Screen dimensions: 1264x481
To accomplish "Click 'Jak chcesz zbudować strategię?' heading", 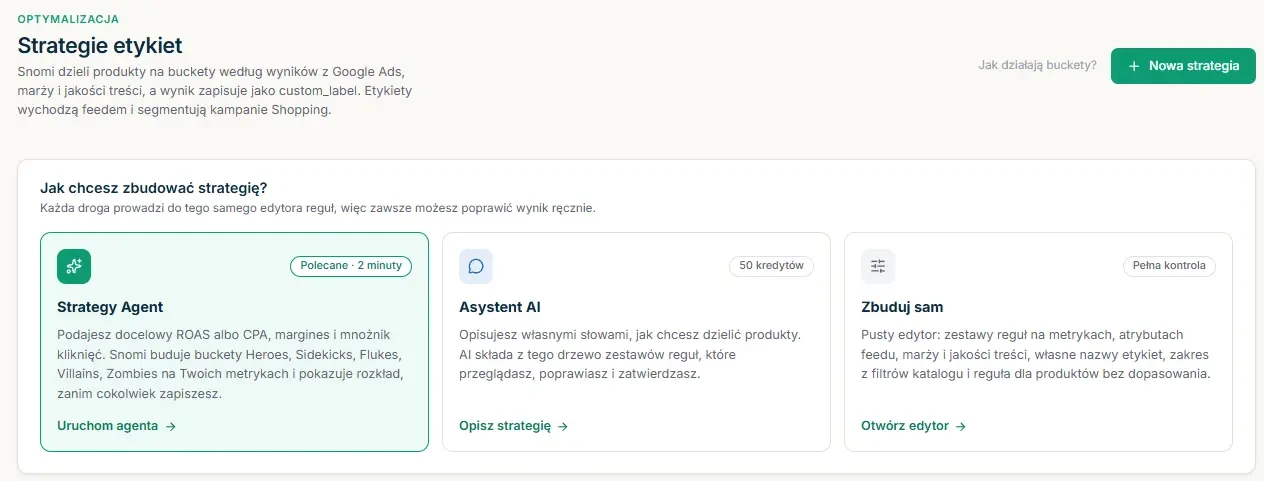I will (x=153, y=188).
